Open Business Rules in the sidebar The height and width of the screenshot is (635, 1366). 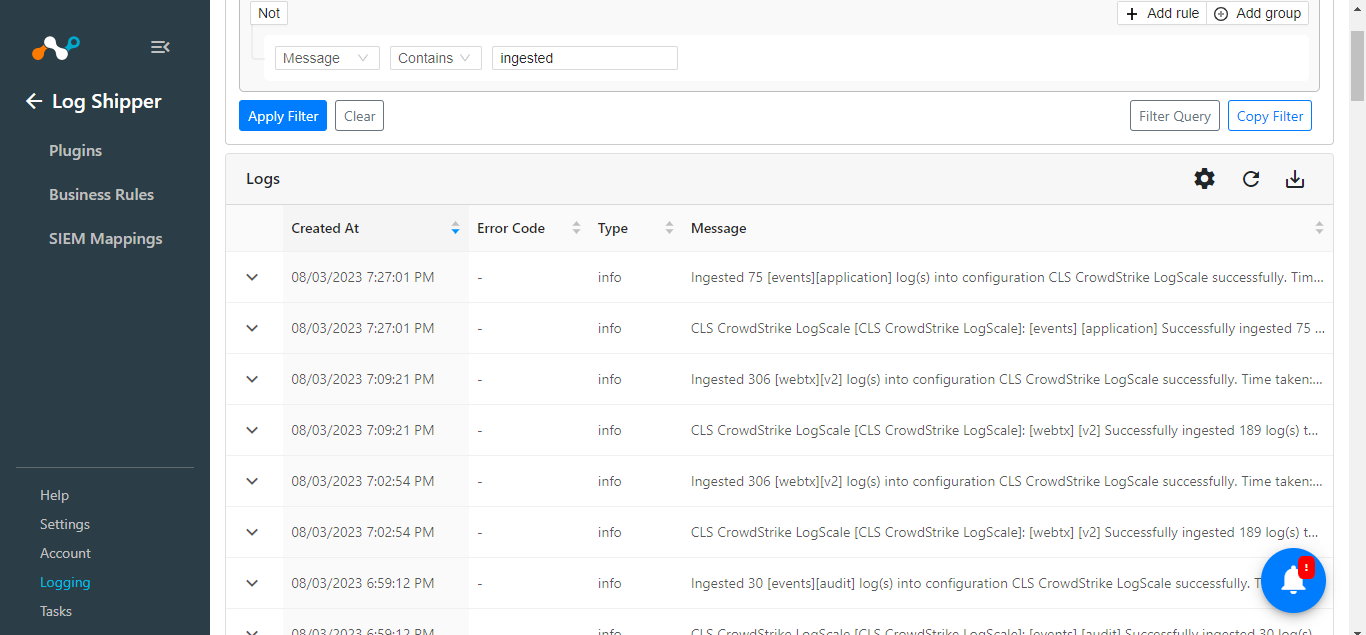click(102, 194)
